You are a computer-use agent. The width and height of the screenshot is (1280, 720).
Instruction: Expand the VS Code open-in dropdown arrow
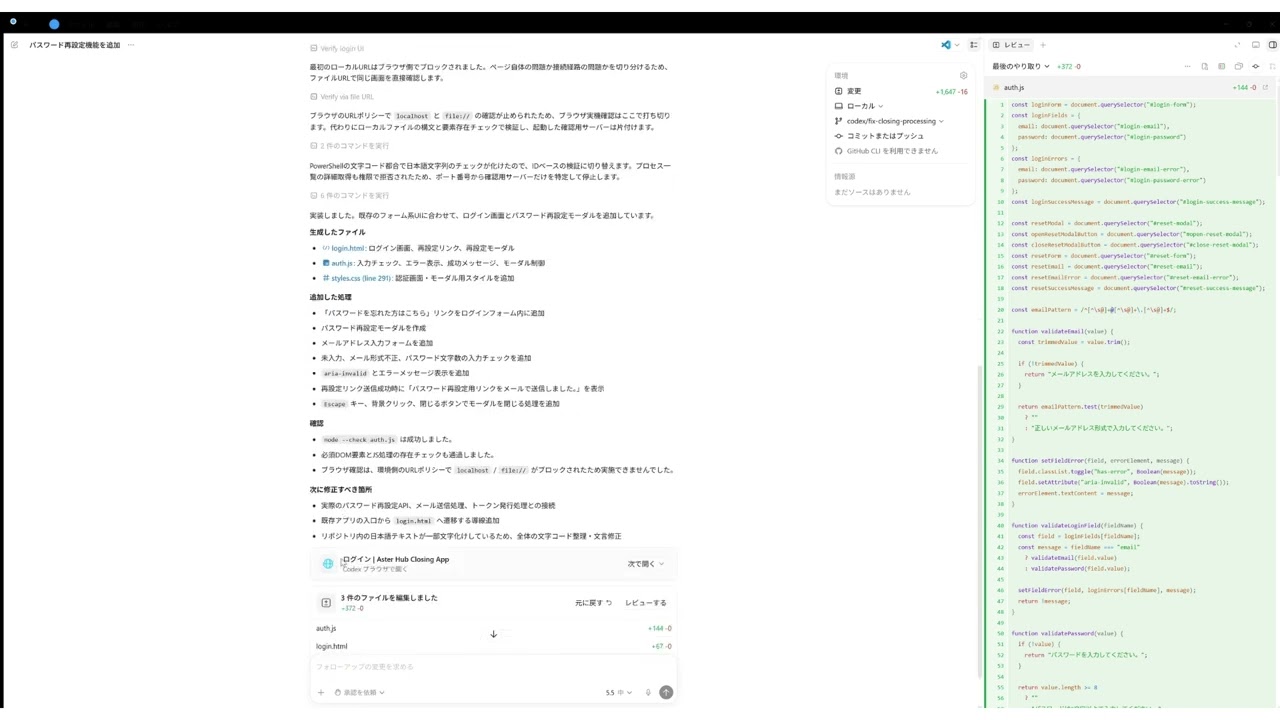coord(957,45)
